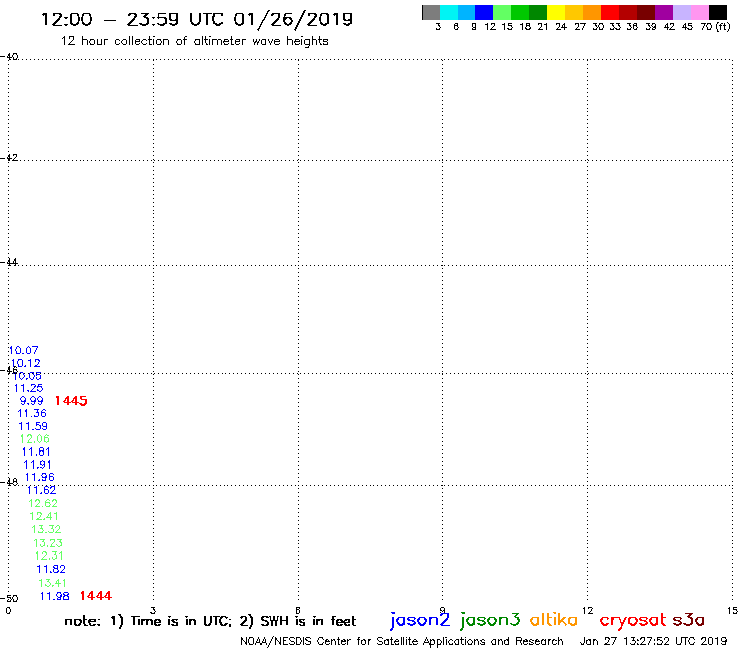Click the red pass time label 1445

pyautogui.click(x=71, y=401)
